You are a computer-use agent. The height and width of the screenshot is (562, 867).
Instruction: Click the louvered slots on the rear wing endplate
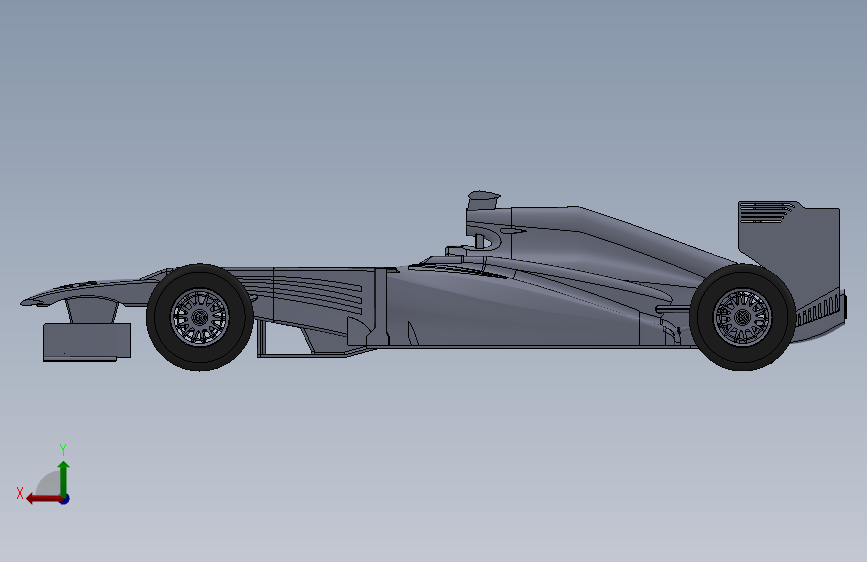point(765,212)
